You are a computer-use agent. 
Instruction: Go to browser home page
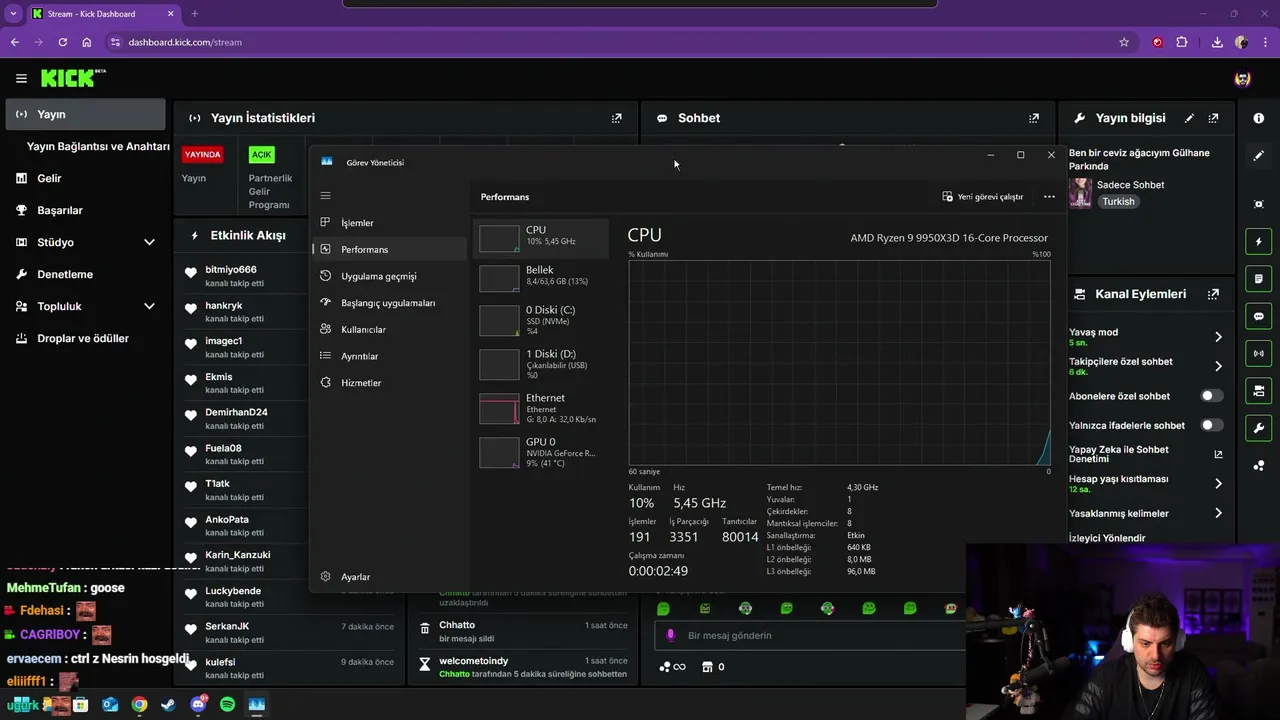87,42
